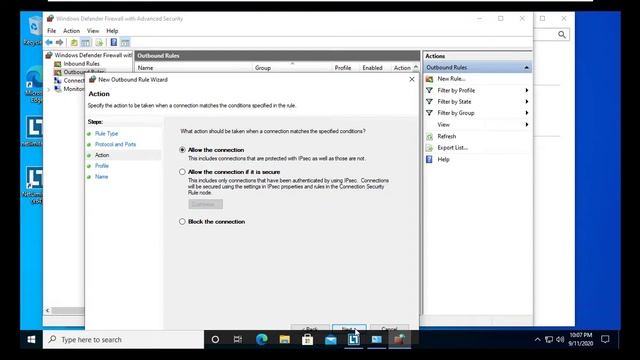The image size is (640, 360).
Task: Select Allow the connection if it is secure
Action: pos(182,172)
